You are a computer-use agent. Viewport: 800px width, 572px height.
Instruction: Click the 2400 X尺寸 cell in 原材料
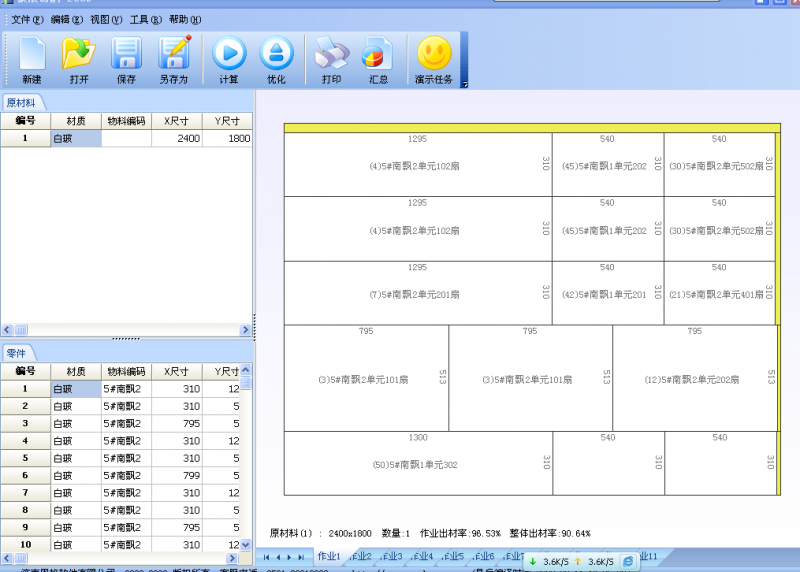pos(177,138)
